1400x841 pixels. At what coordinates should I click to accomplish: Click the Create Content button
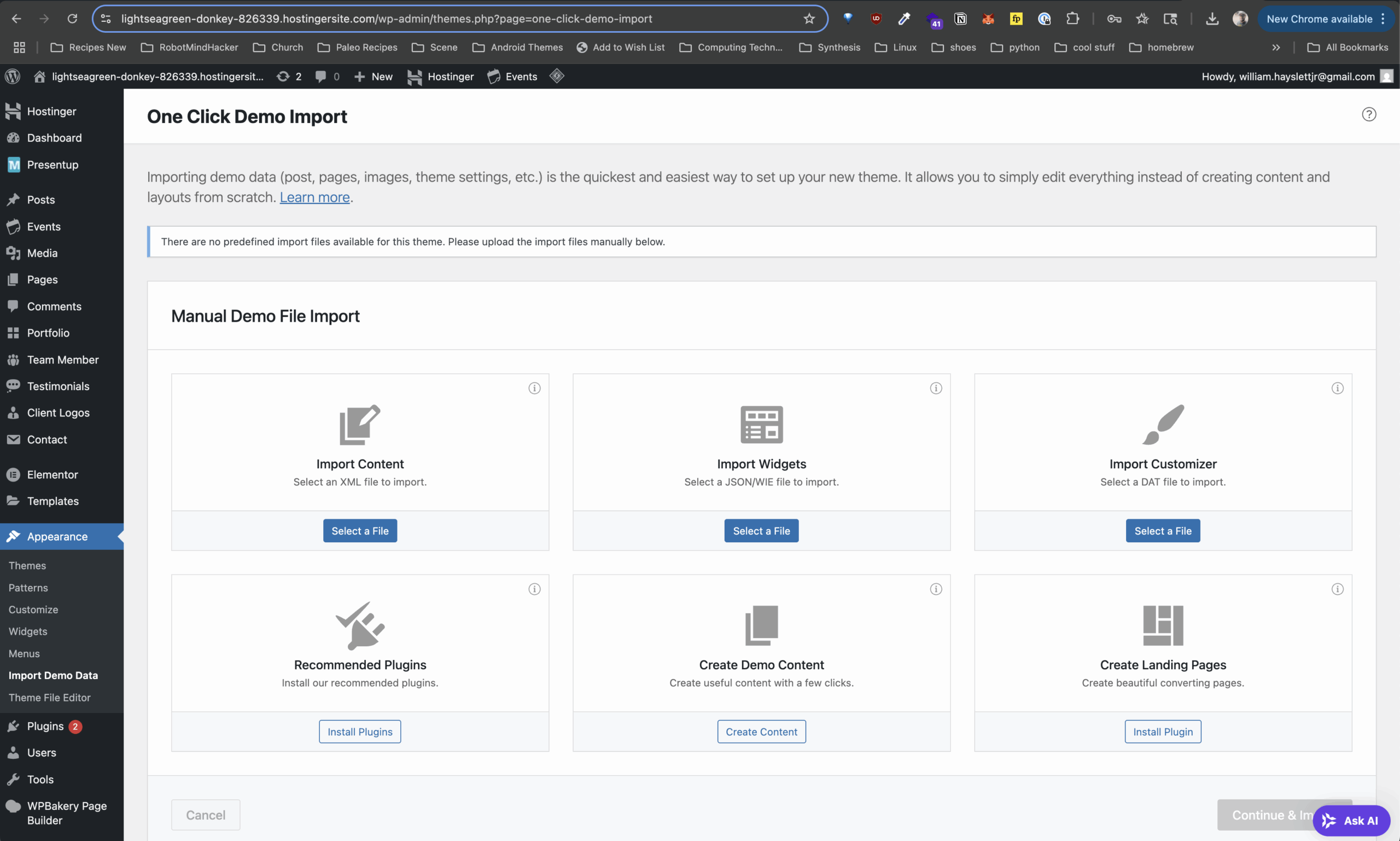761,732
